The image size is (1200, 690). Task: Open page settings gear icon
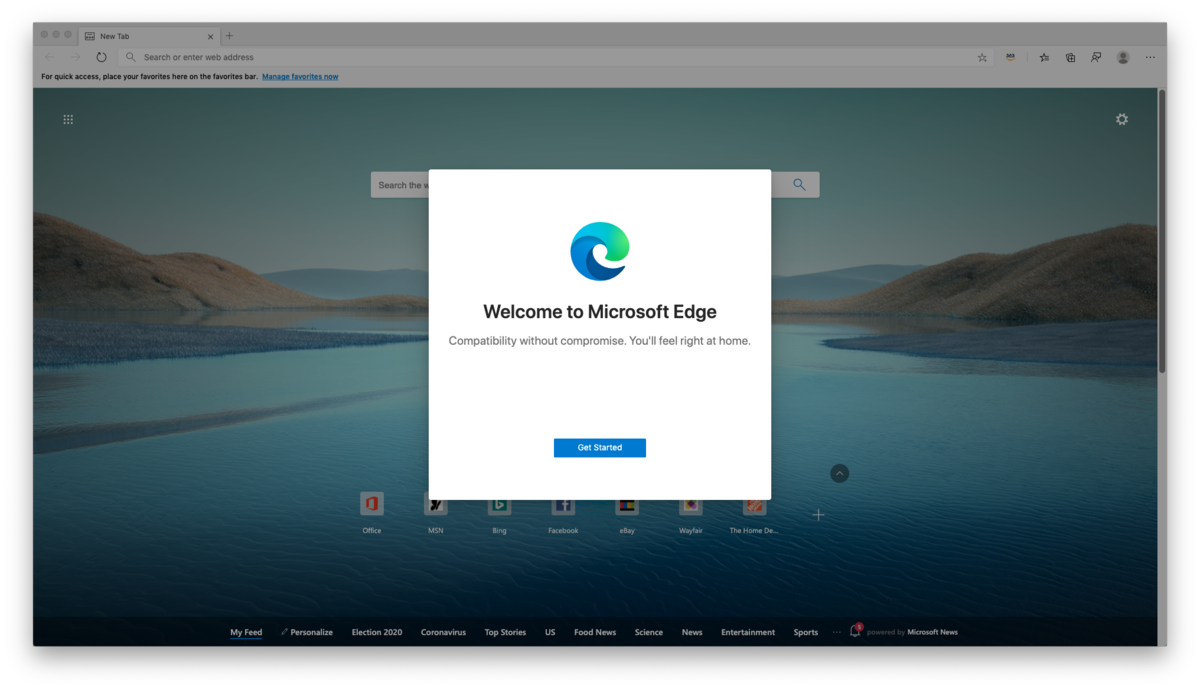1122,119
